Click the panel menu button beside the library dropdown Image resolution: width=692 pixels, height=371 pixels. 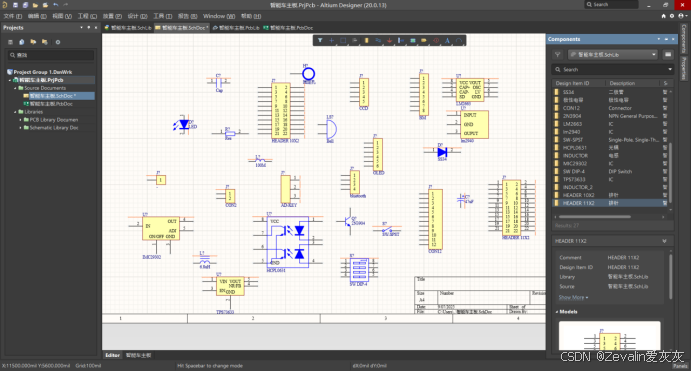click(668, 55)
